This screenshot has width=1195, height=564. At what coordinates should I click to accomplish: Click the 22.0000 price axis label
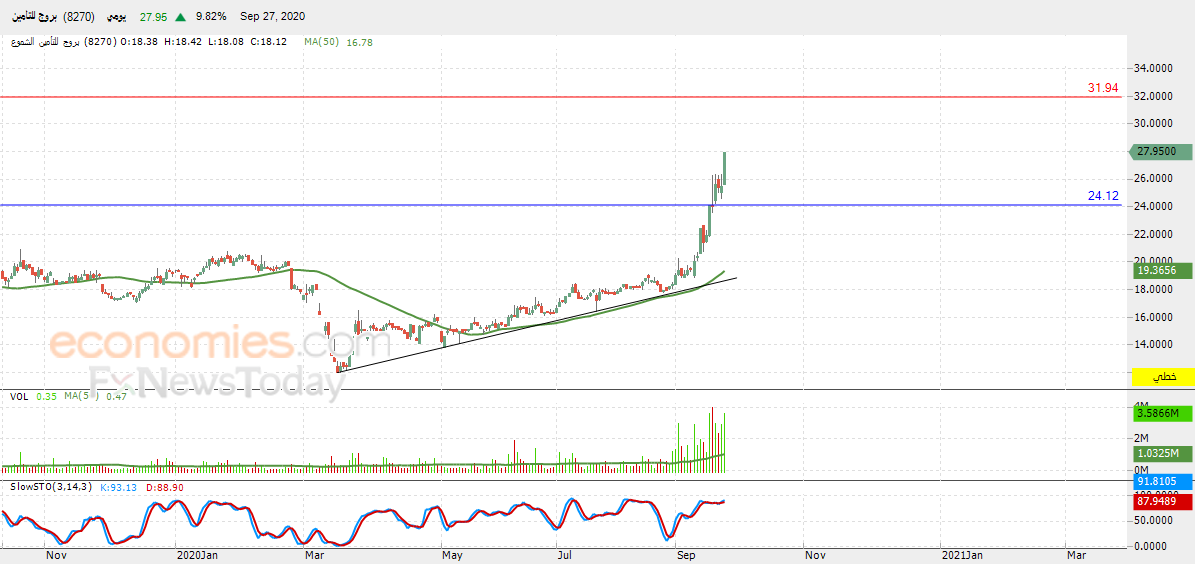tap(1155, 234)
